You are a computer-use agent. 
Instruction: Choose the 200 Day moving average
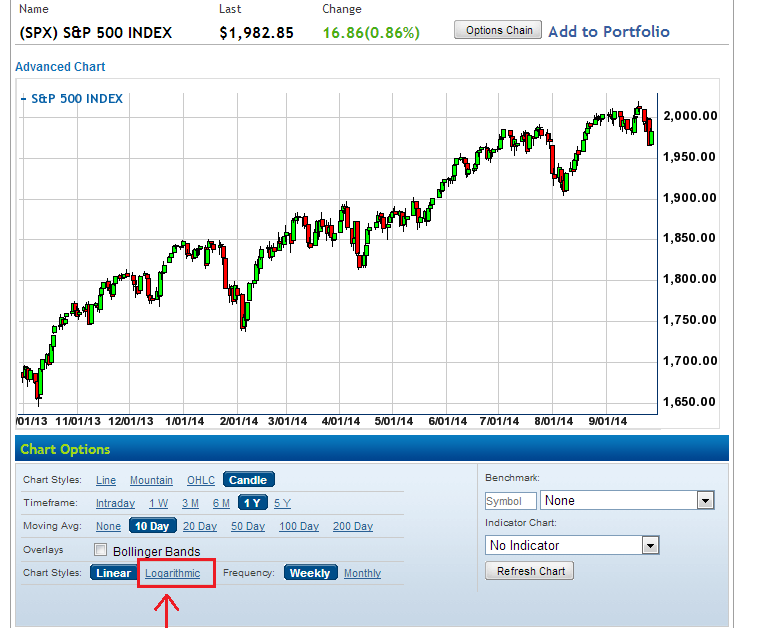(353, 526)
